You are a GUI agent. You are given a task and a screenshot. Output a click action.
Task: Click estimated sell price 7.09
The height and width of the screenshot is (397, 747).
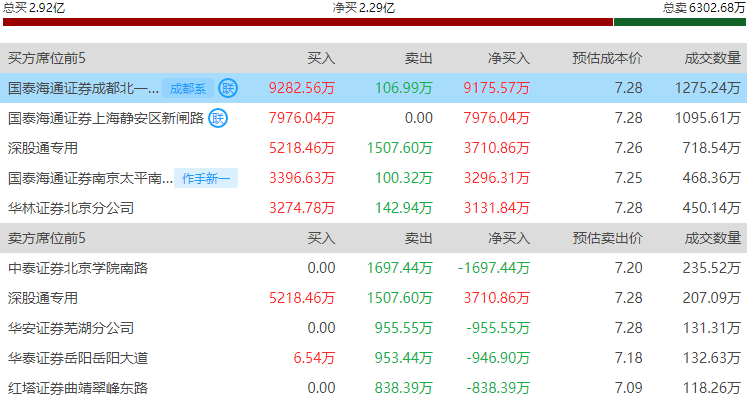(x=628, y=388)
